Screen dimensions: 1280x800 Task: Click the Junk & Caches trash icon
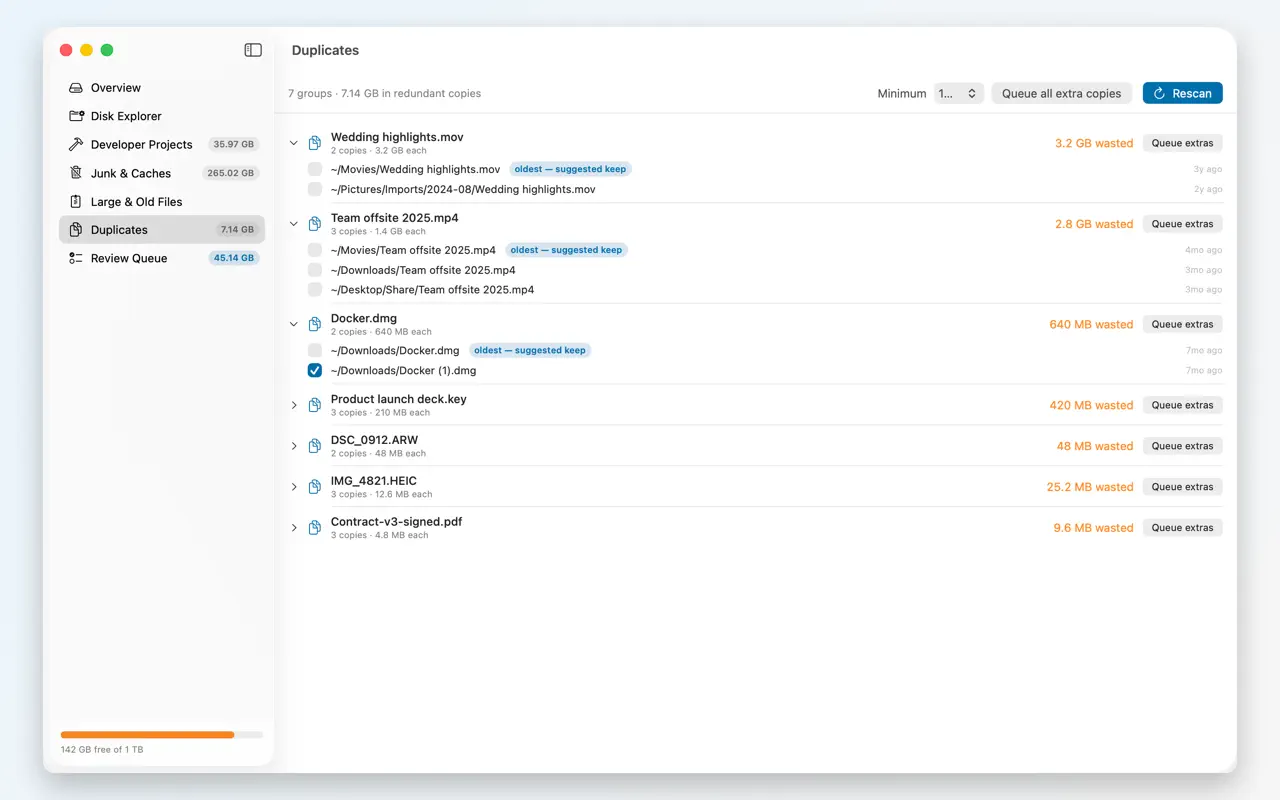click(76, 173)
